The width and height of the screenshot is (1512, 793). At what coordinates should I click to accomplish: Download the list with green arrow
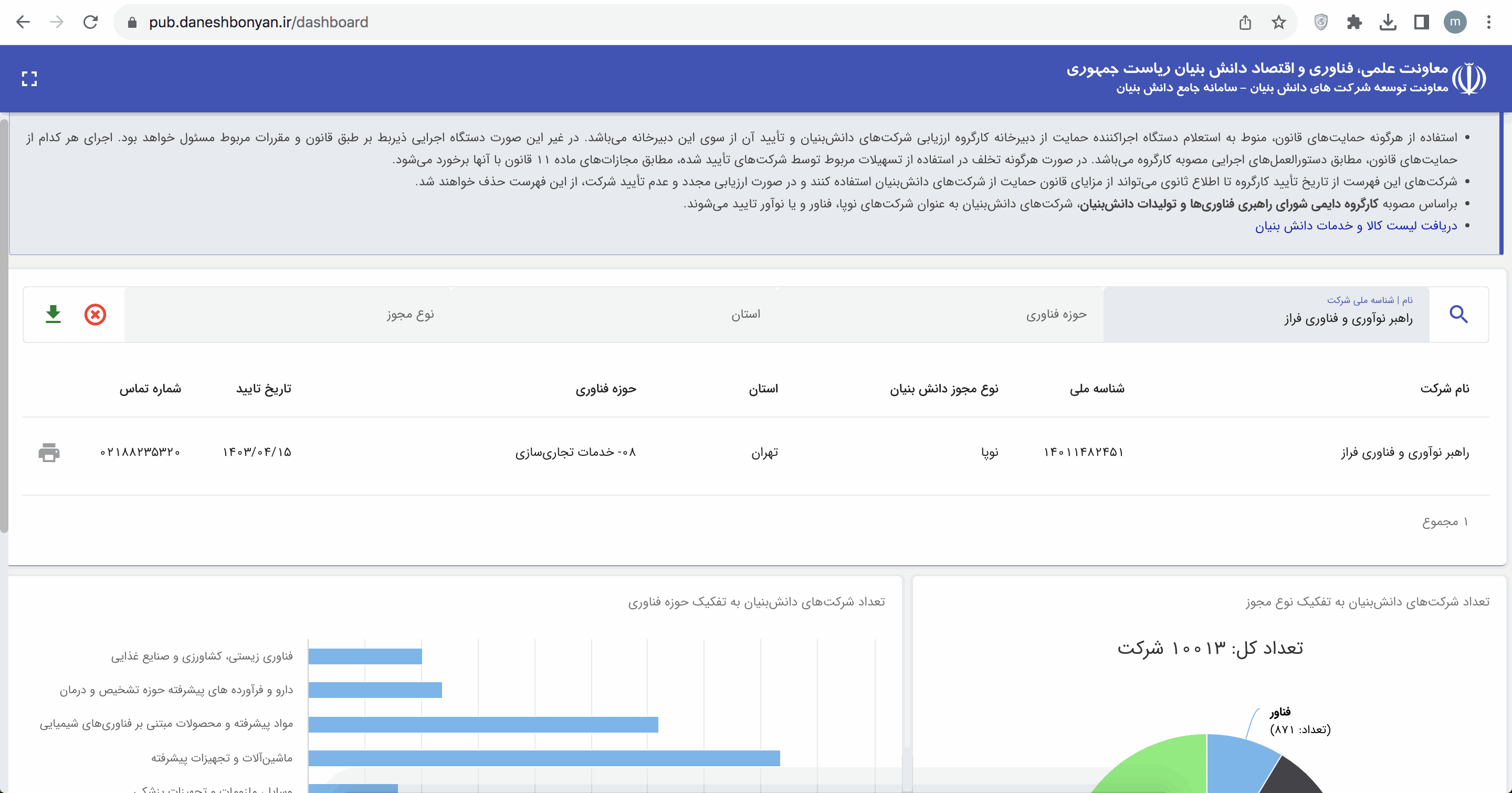(54, 314)
